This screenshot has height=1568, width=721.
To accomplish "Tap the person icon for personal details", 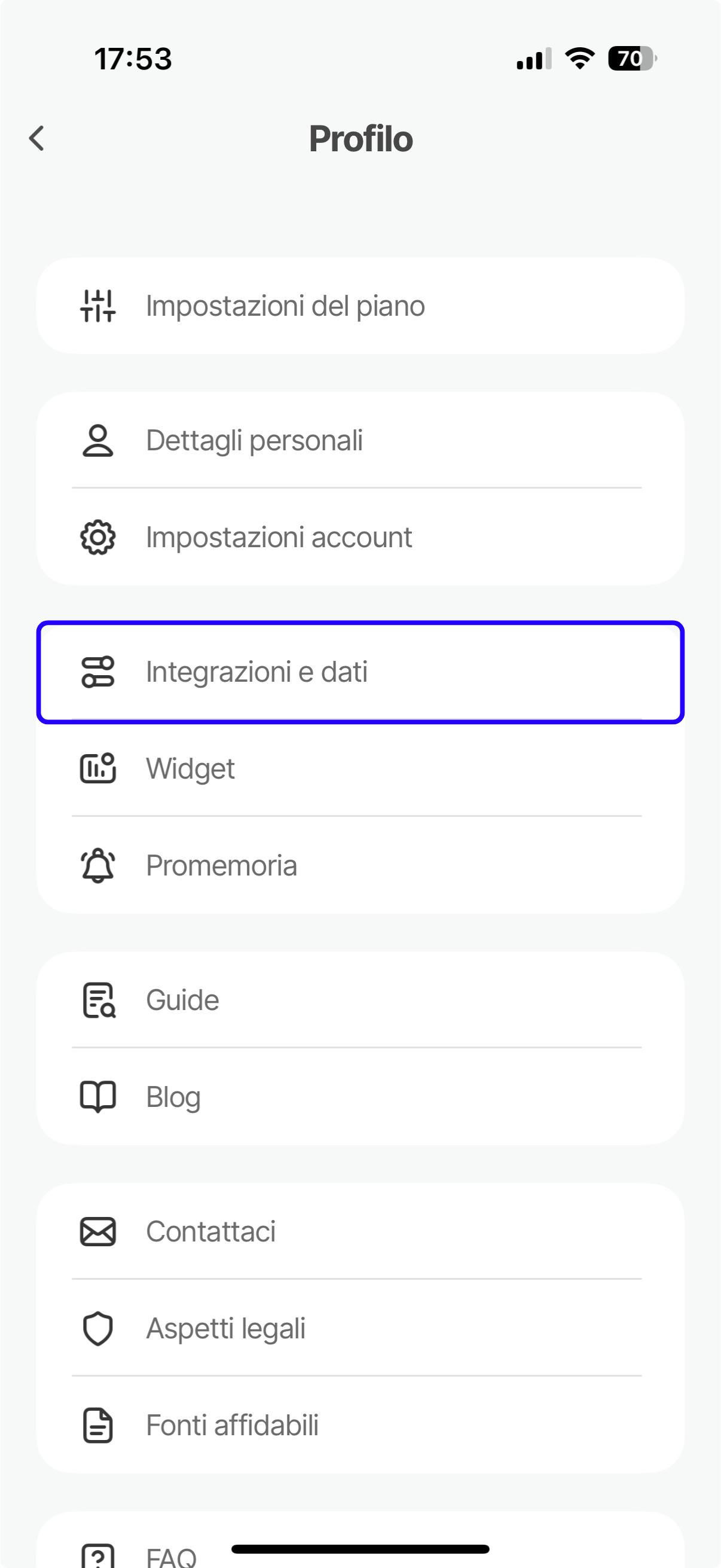I will click(97, 441).
